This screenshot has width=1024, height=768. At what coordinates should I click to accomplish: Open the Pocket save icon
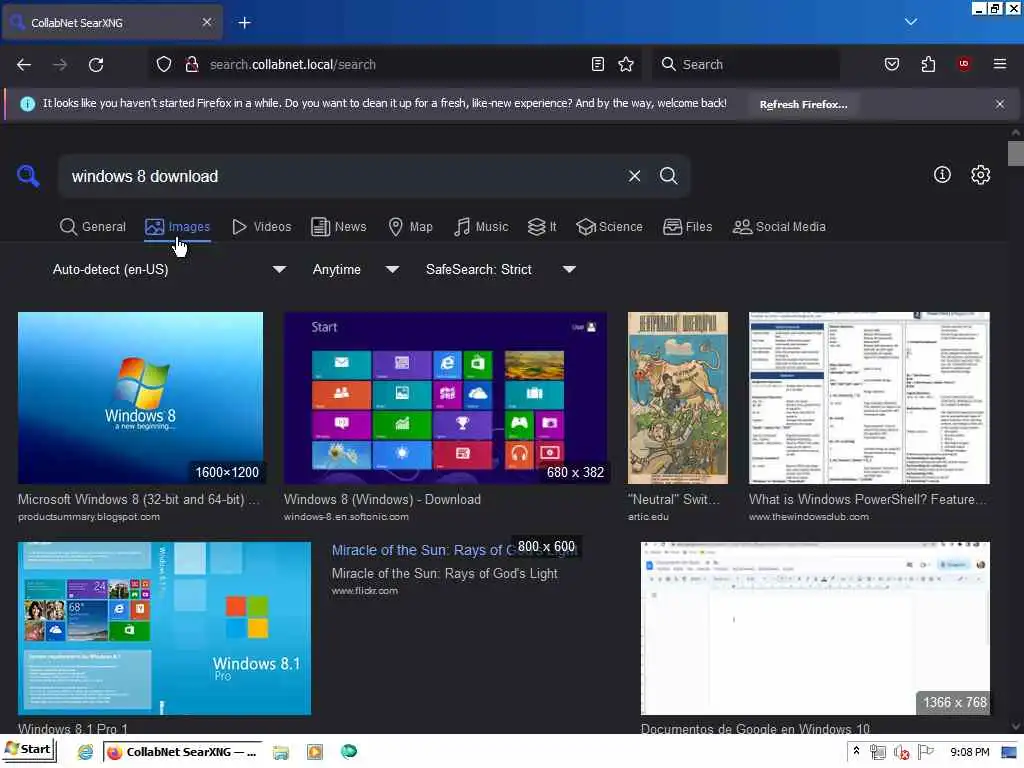892,64
